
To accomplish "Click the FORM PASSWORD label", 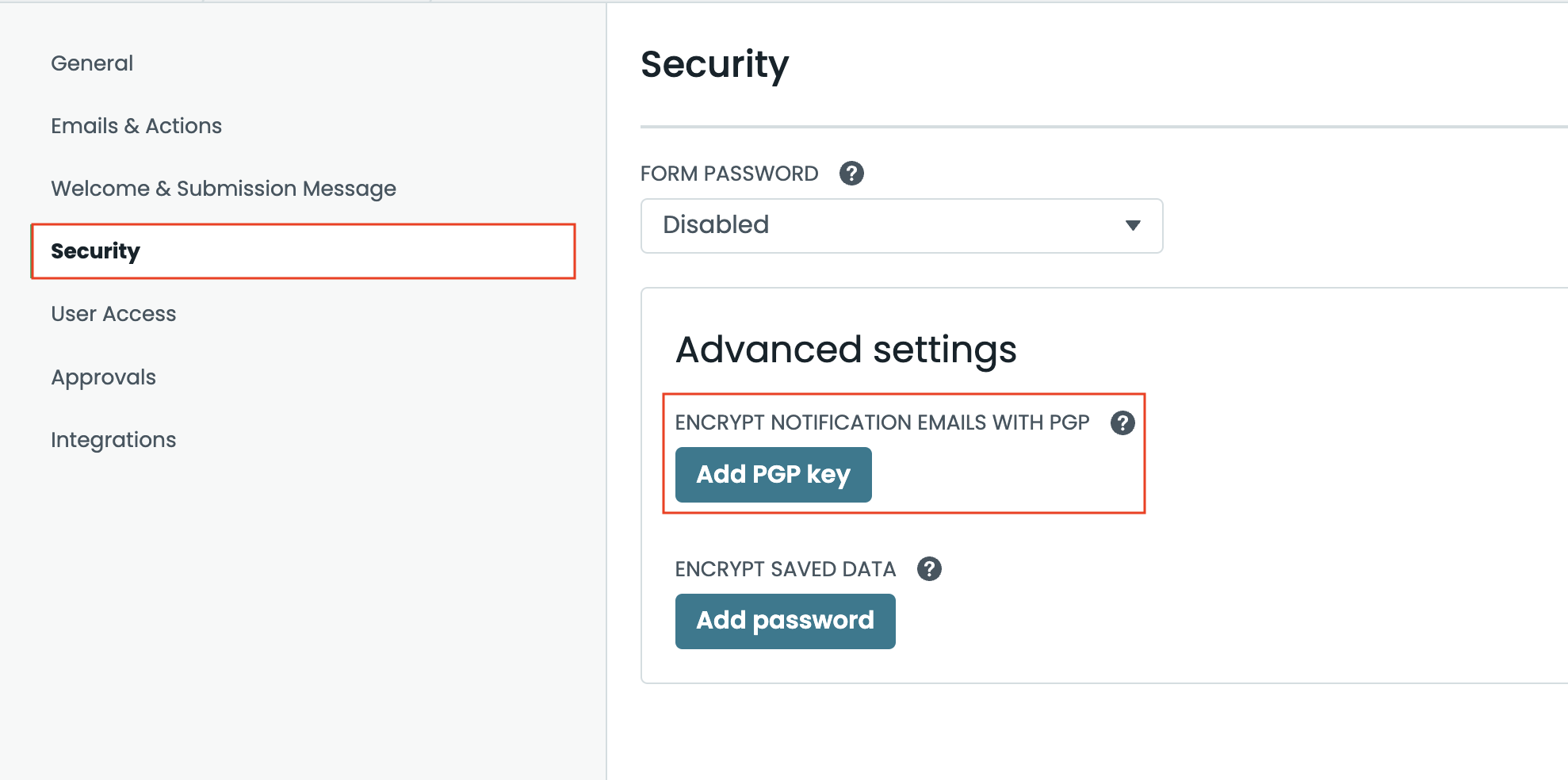I will point(729,174).
